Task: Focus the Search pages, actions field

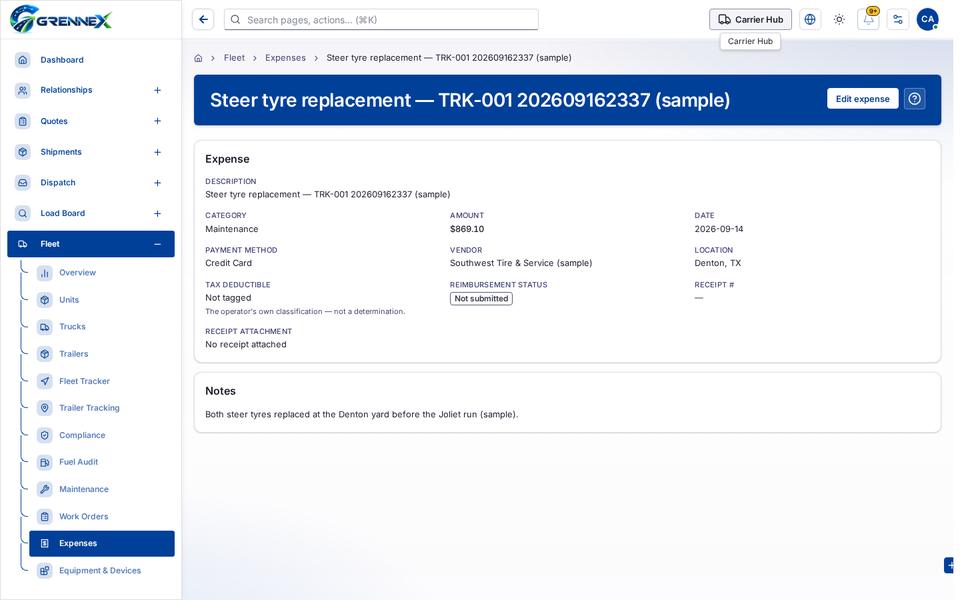Action: pyautogui.click(x=381, y=20)
